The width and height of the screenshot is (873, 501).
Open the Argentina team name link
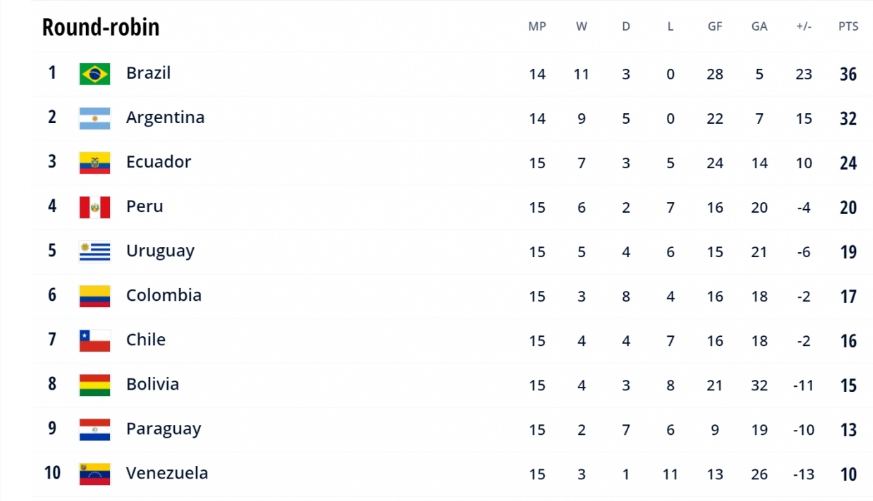pyautogui.click(x=165, y=117)
